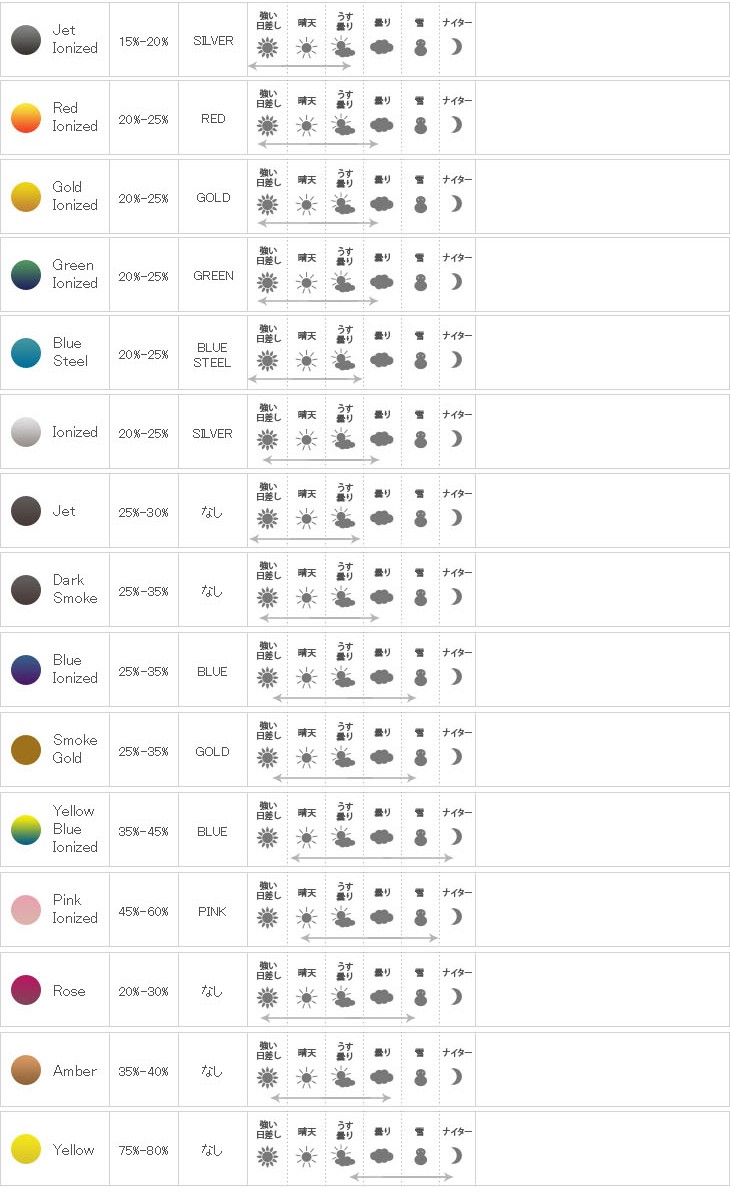The width and height of the screenshot is (730, 1194).
Task: Click the cloud icon in Yellow Blue Ionized row
Action: click(x=381, y=837)
